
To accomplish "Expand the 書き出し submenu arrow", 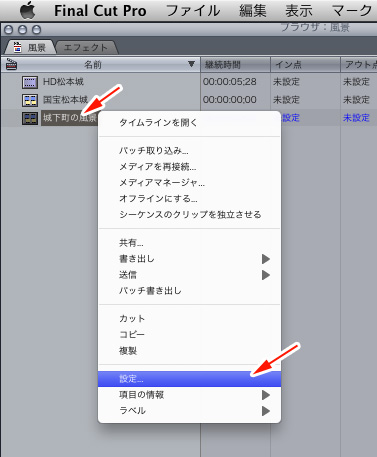I will 266,259.
